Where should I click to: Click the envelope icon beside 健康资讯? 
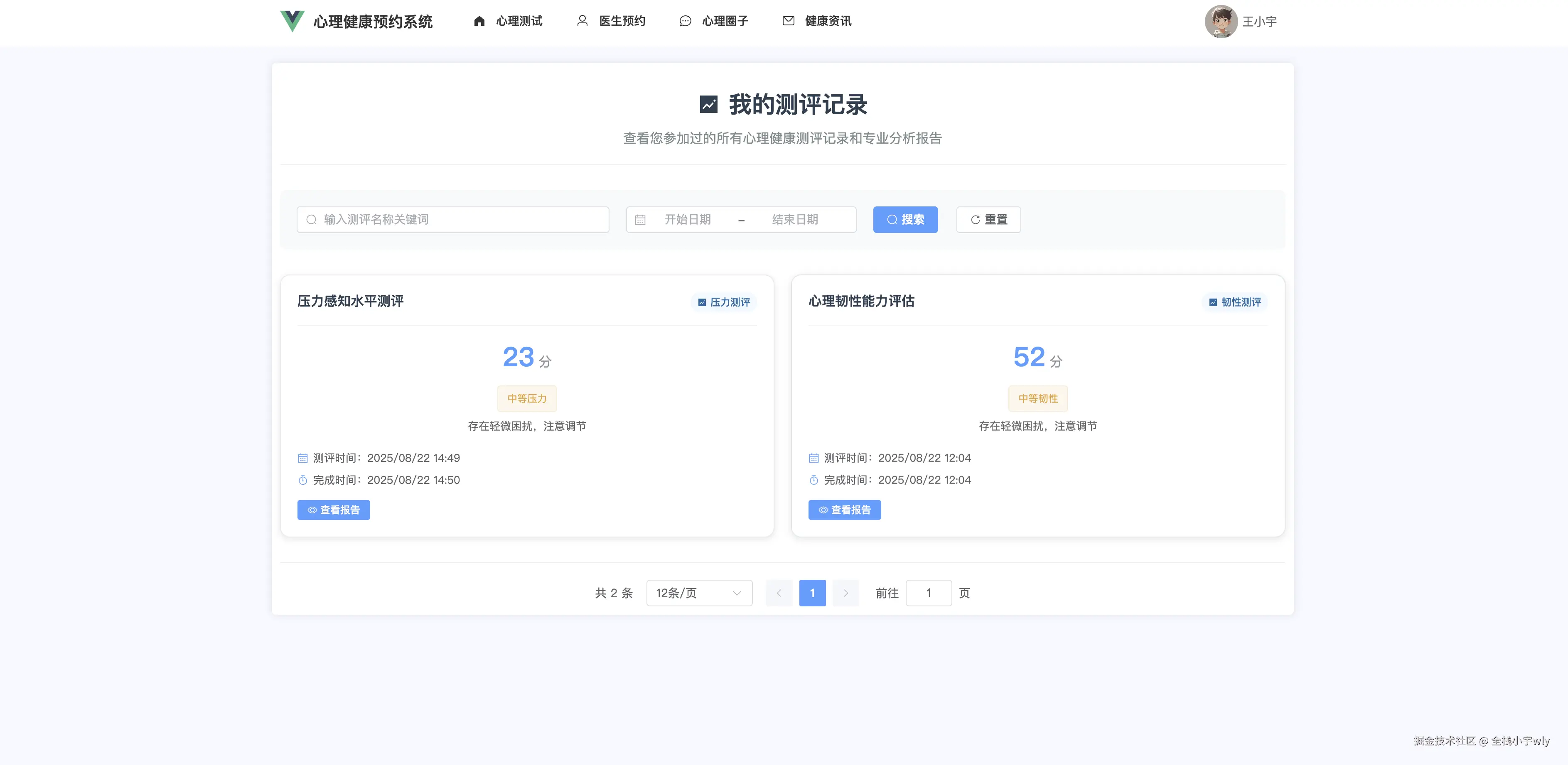[x=788, y=20]
